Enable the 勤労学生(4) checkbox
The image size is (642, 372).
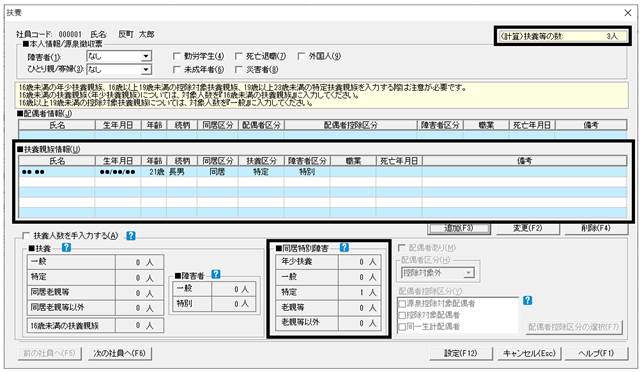177,56
